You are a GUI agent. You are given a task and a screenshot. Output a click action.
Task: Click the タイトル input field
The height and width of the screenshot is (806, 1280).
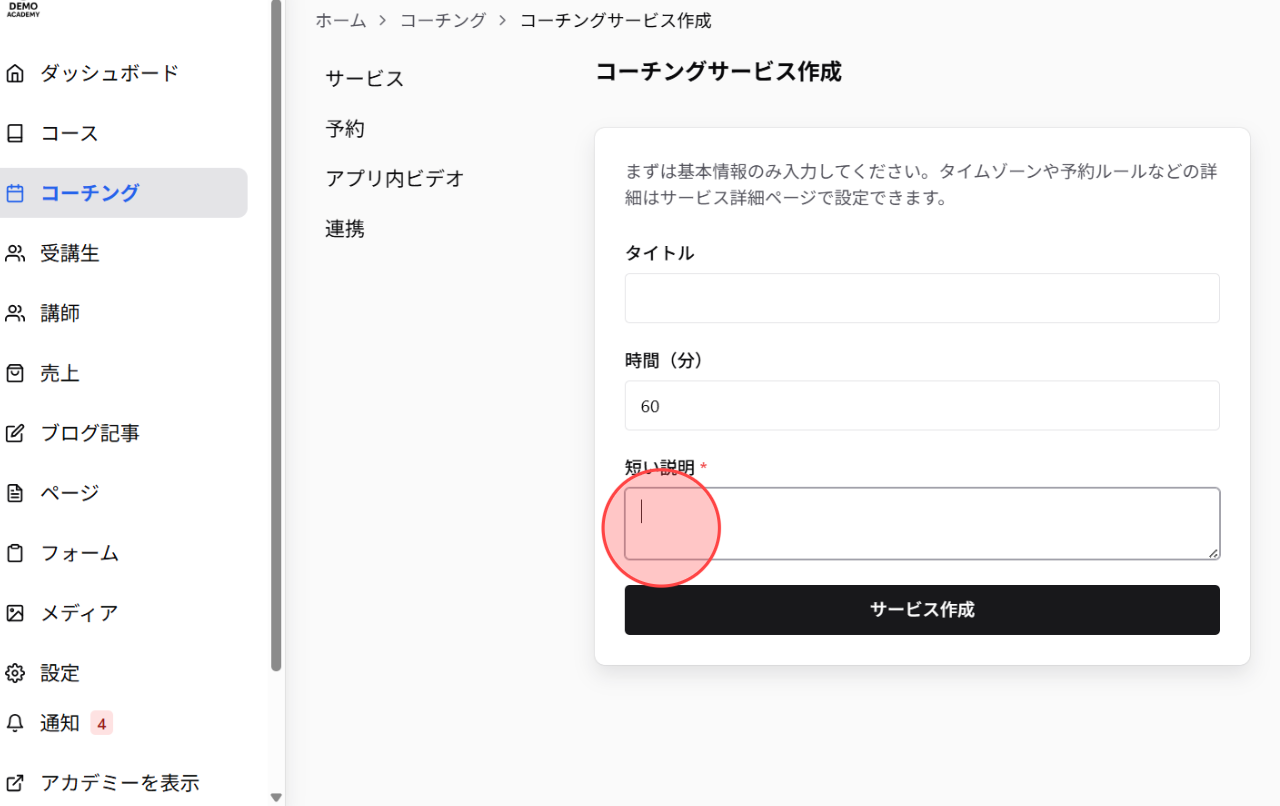coord(922,298)
